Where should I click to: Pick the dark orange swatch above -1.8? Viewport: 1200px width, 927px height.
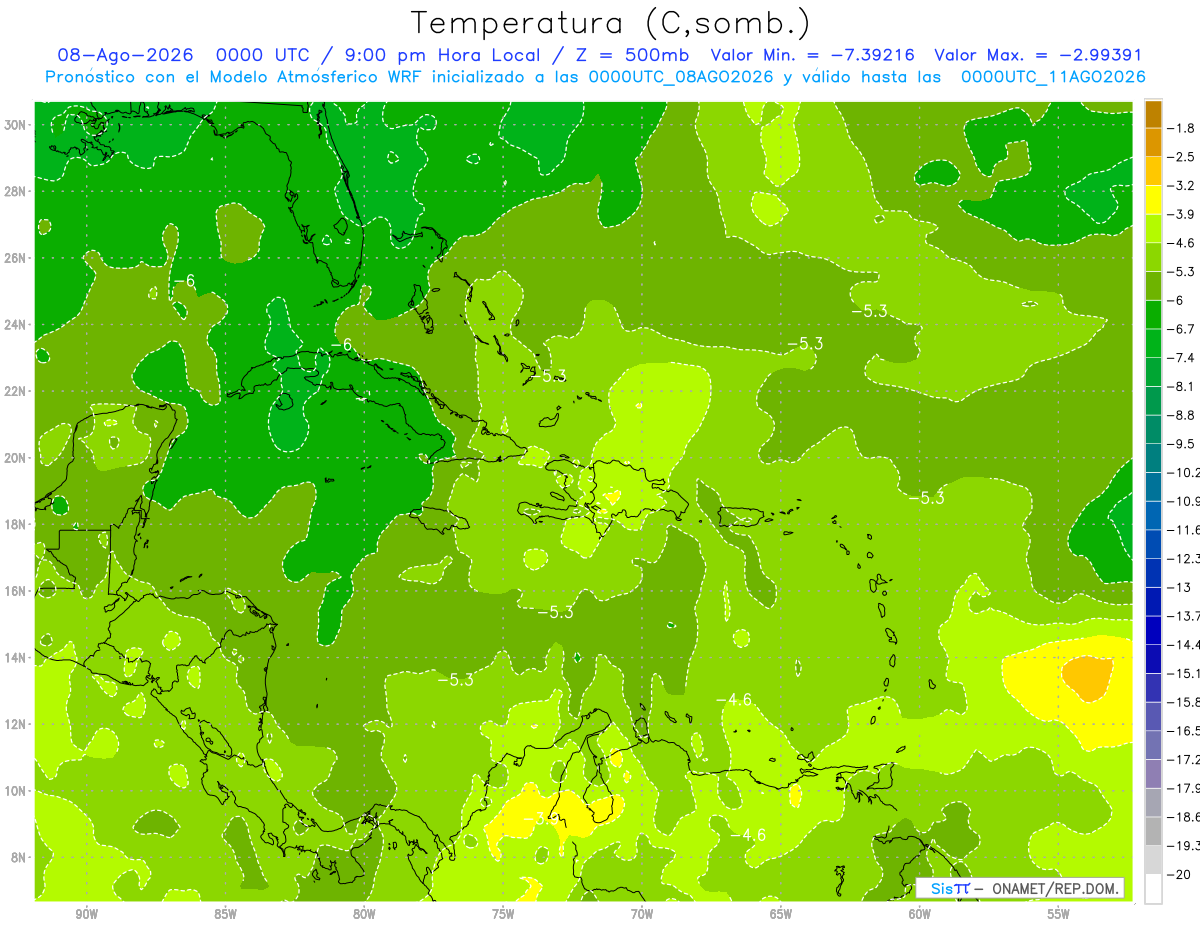1153,114
